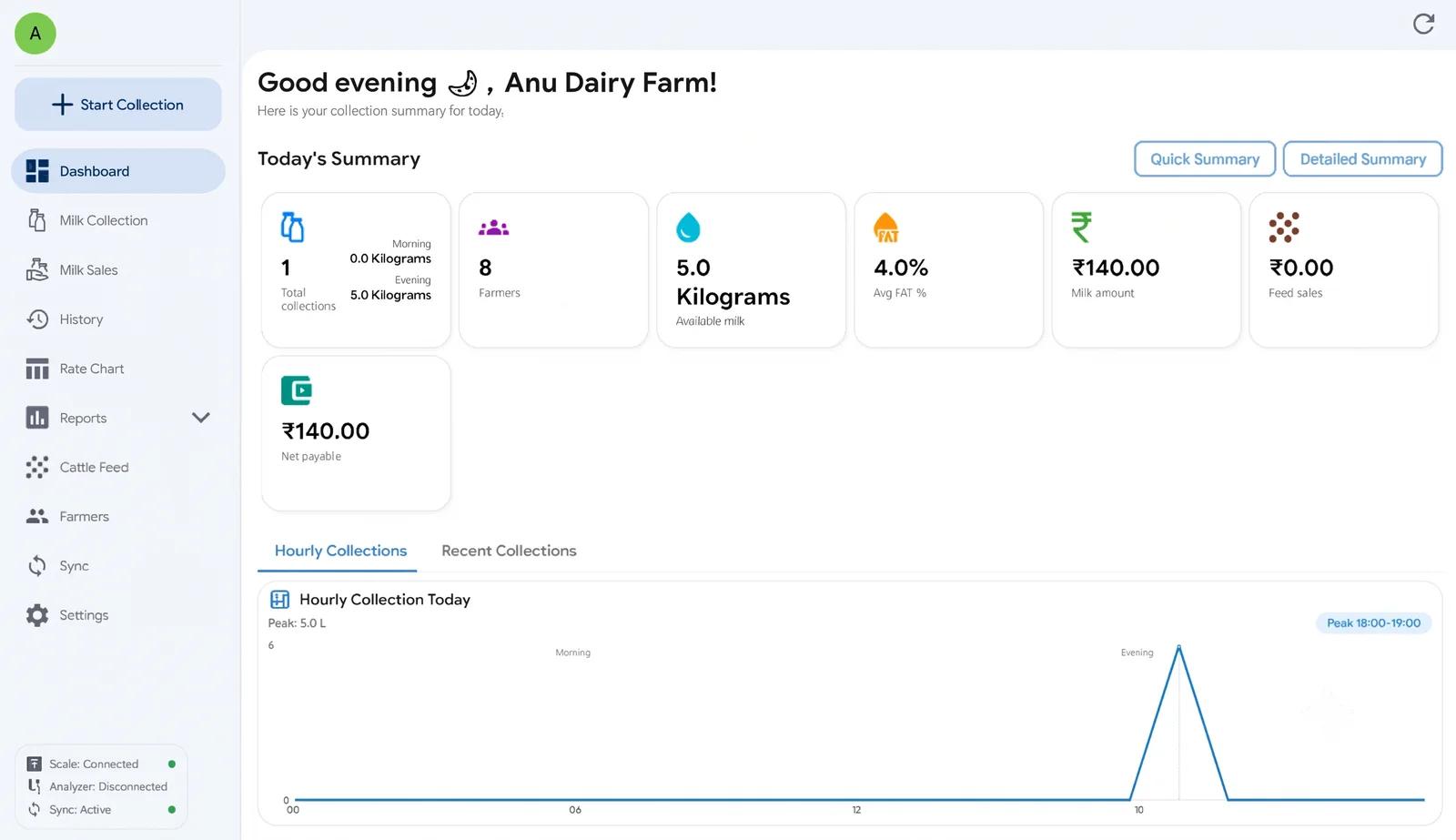Viewport: 1456px width, 840px height.
Task: Go to Rate Chart page
Action: coord(118,369)
